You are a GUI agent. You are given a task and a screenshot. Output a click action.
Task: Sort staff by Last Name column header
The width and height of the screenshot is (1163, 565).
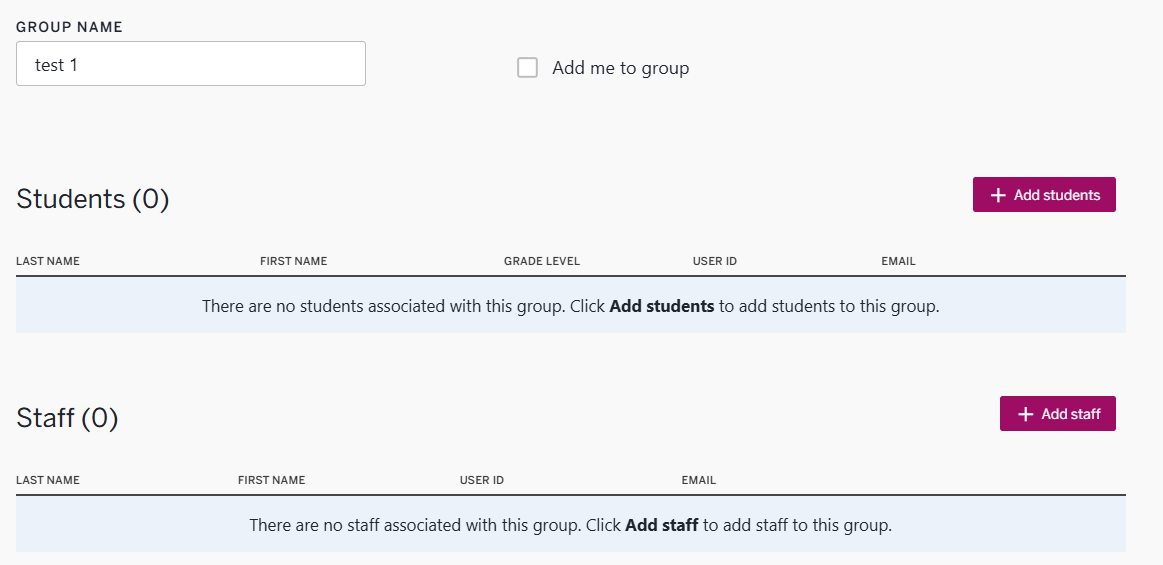pyautogui.click(x=48, y=480)
